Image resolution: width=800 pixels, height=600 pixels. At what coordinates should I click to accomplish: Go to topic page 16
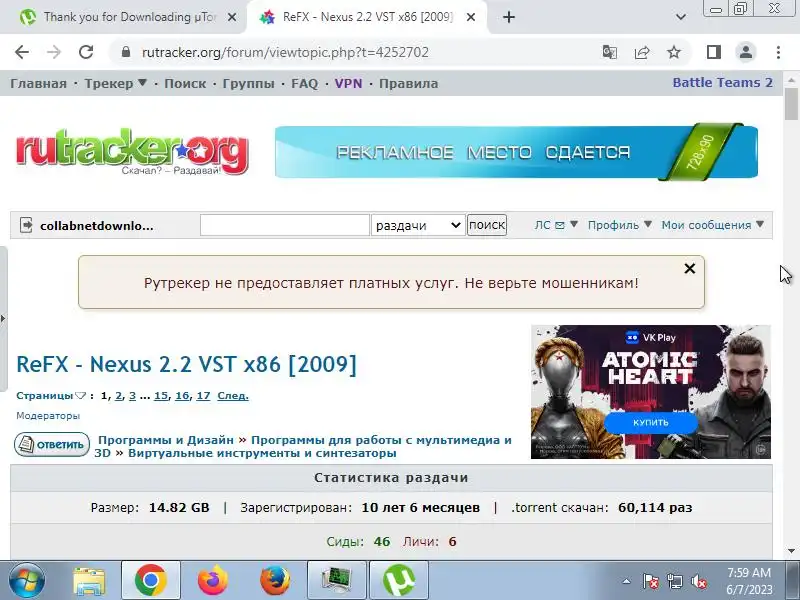[182, 395]
